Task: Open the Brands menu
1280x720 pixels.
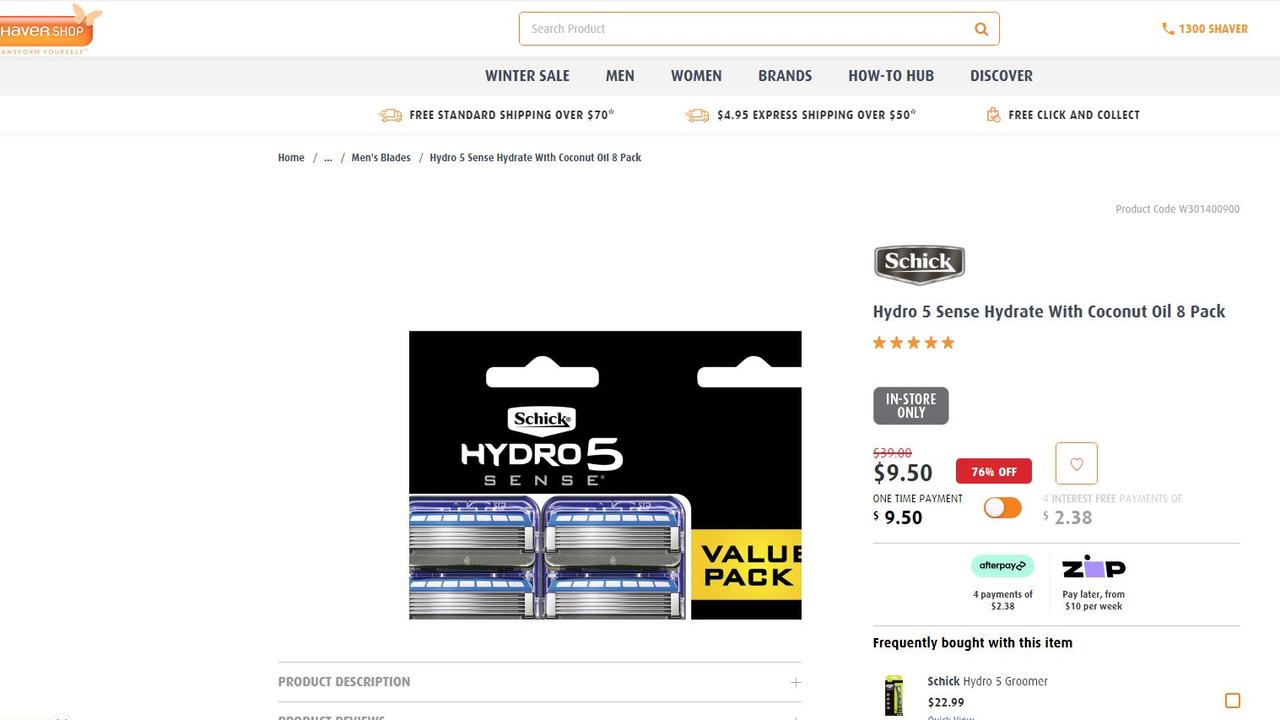Action: [x=785, y=76]
